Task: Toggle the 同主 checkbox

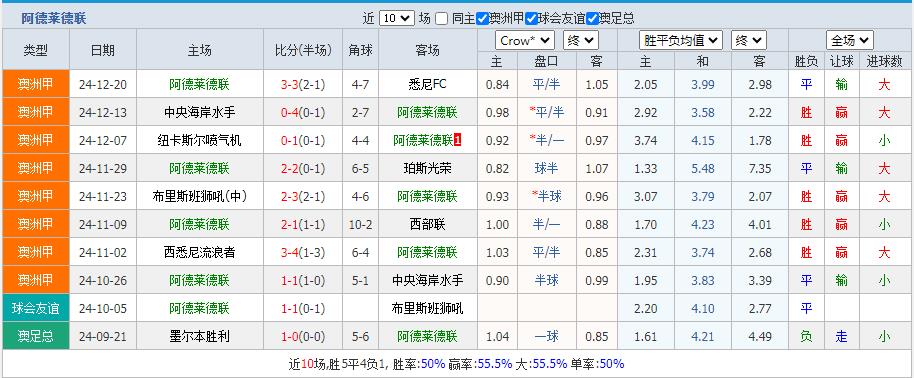Action: pos(442,19)
